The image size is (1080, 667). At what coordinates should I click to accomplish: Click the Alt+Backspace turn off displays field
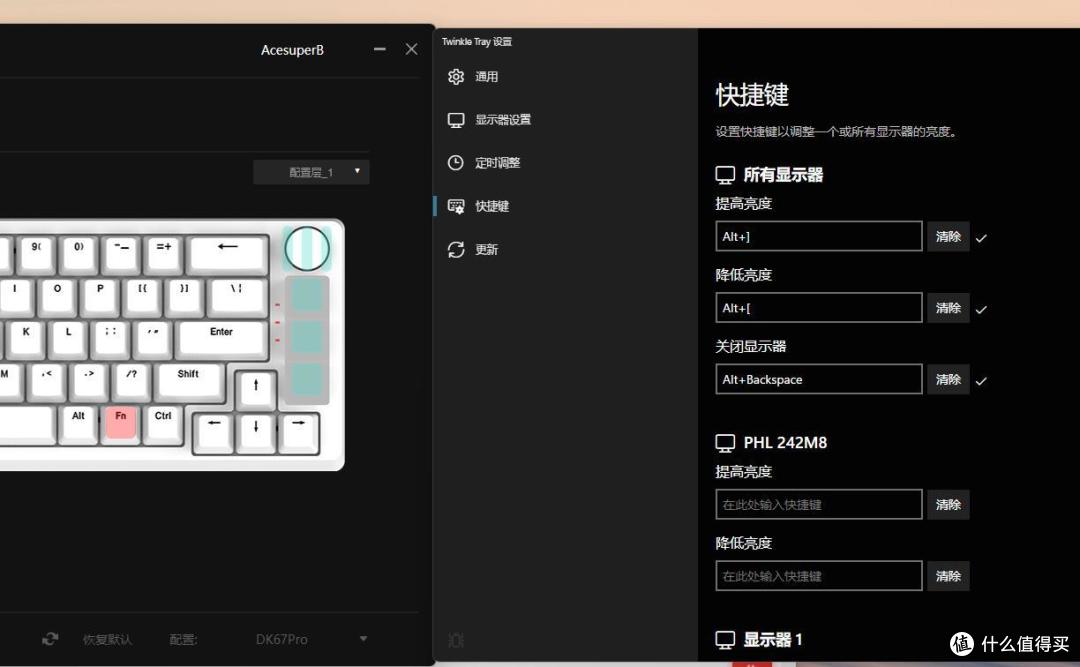point(818,380)
